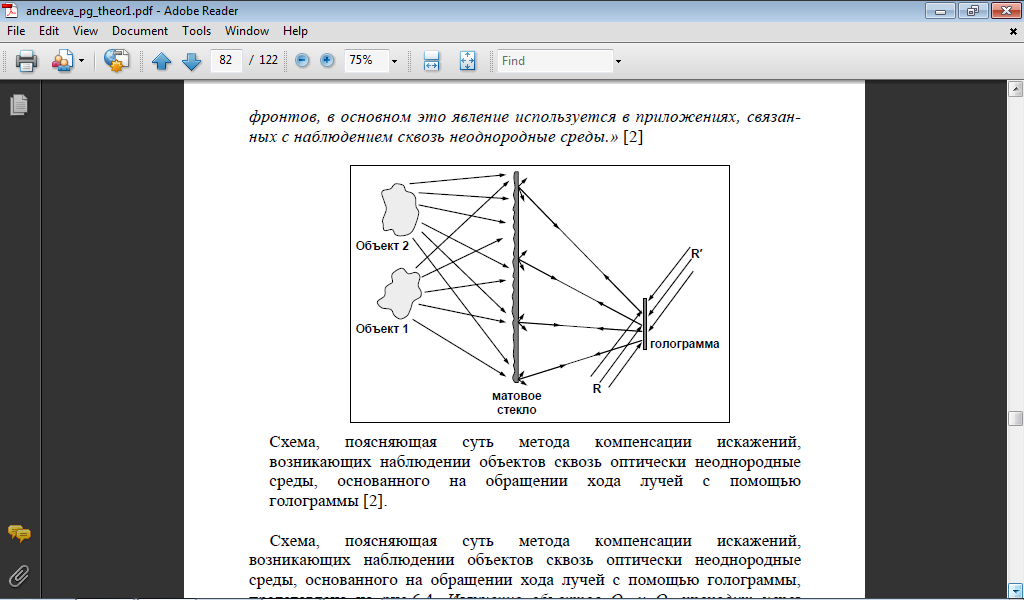Viewport: 1024px width, 600px height.
Task: Click the vertical scrollbar up arrow
Action: [1015, 88]
